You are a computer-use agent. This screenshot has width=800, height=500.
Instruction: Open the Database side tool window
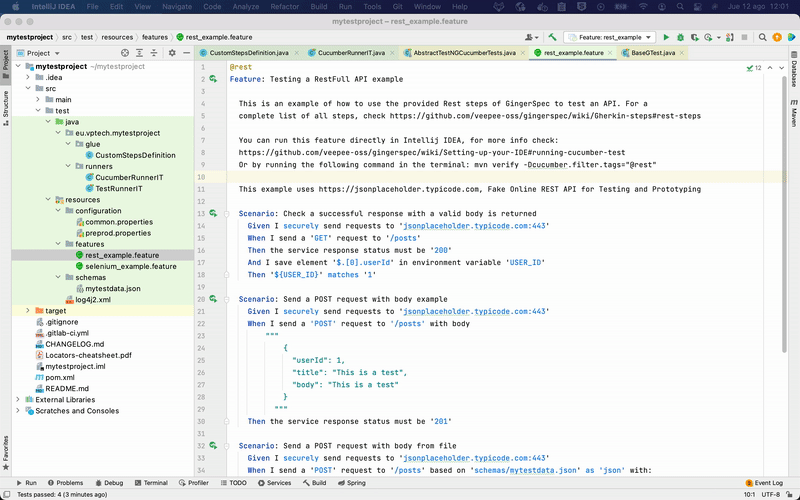(794, 70)
